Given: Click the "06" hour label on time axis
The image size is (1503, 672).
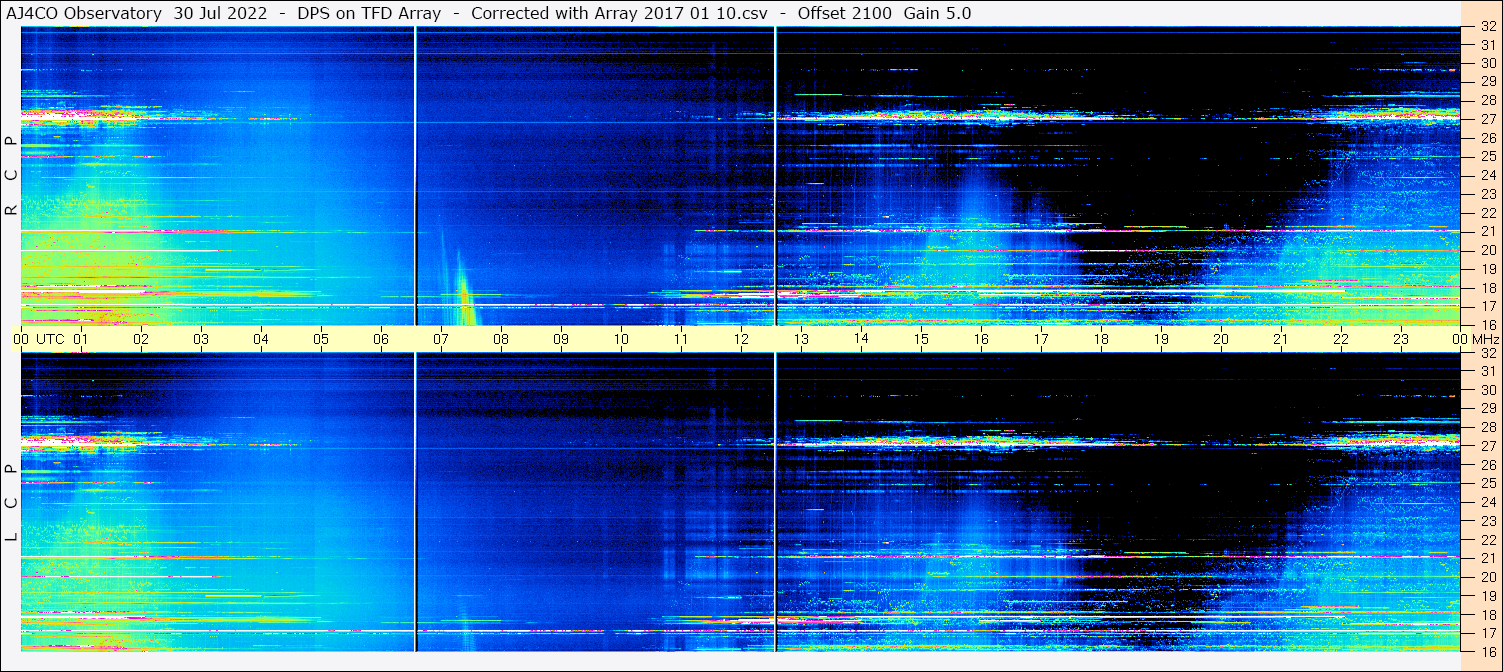Looking at the screenshot, I should click(381, 339).
